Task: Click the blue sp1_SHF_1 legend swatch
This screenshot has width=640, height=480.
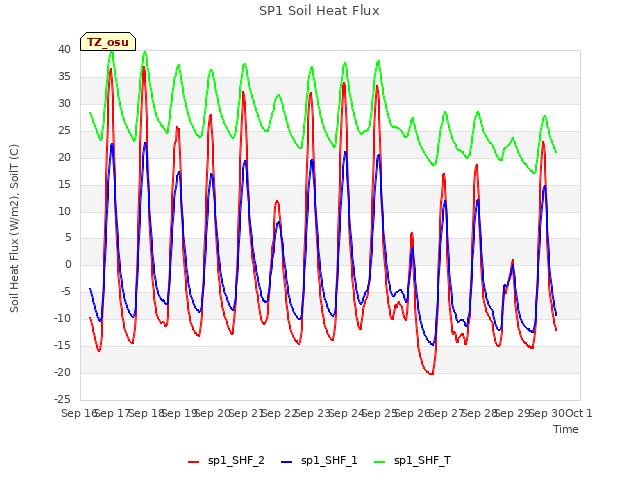Action: point(287,462)
